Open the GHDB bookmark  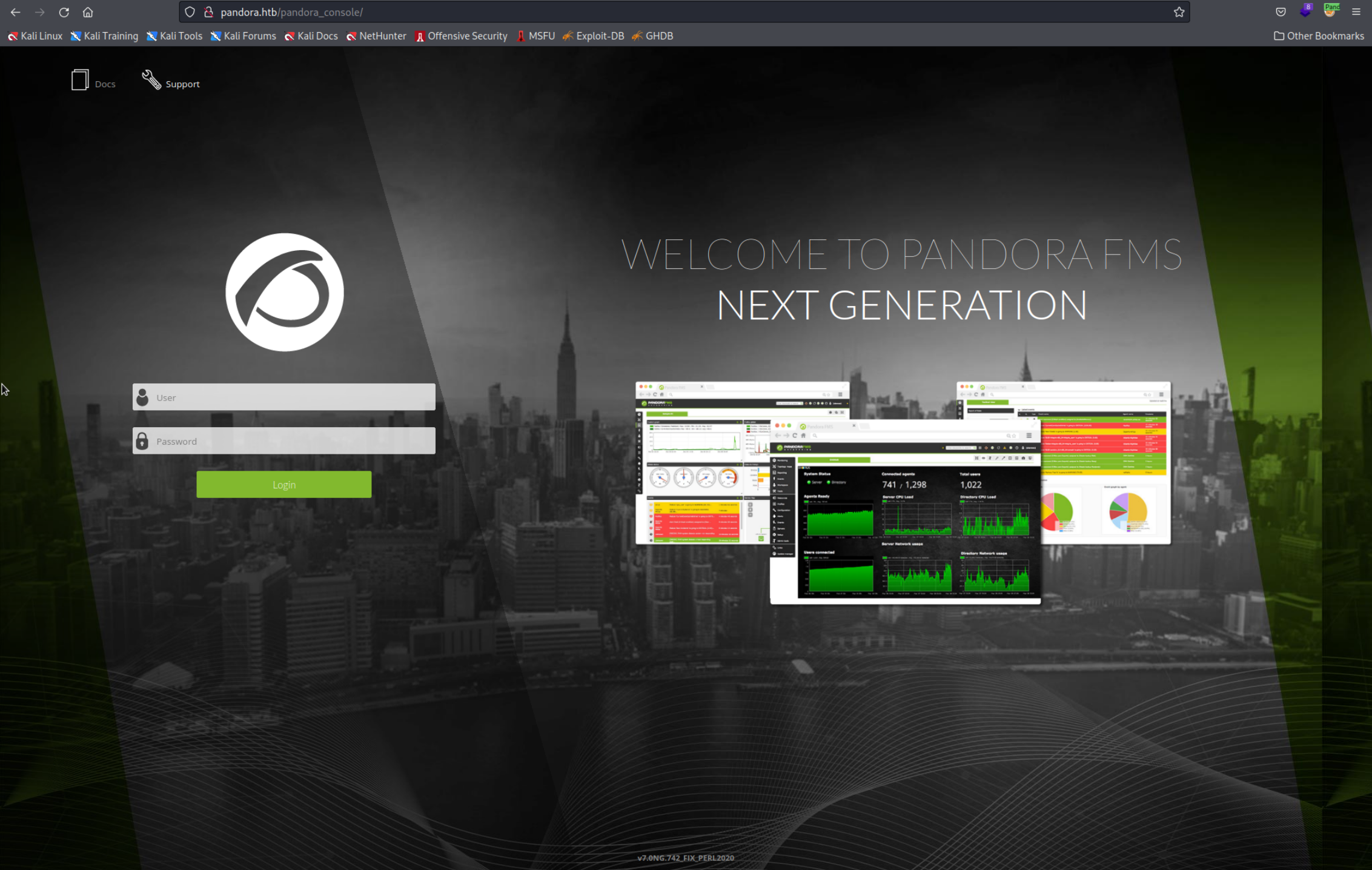coord(652,36)
